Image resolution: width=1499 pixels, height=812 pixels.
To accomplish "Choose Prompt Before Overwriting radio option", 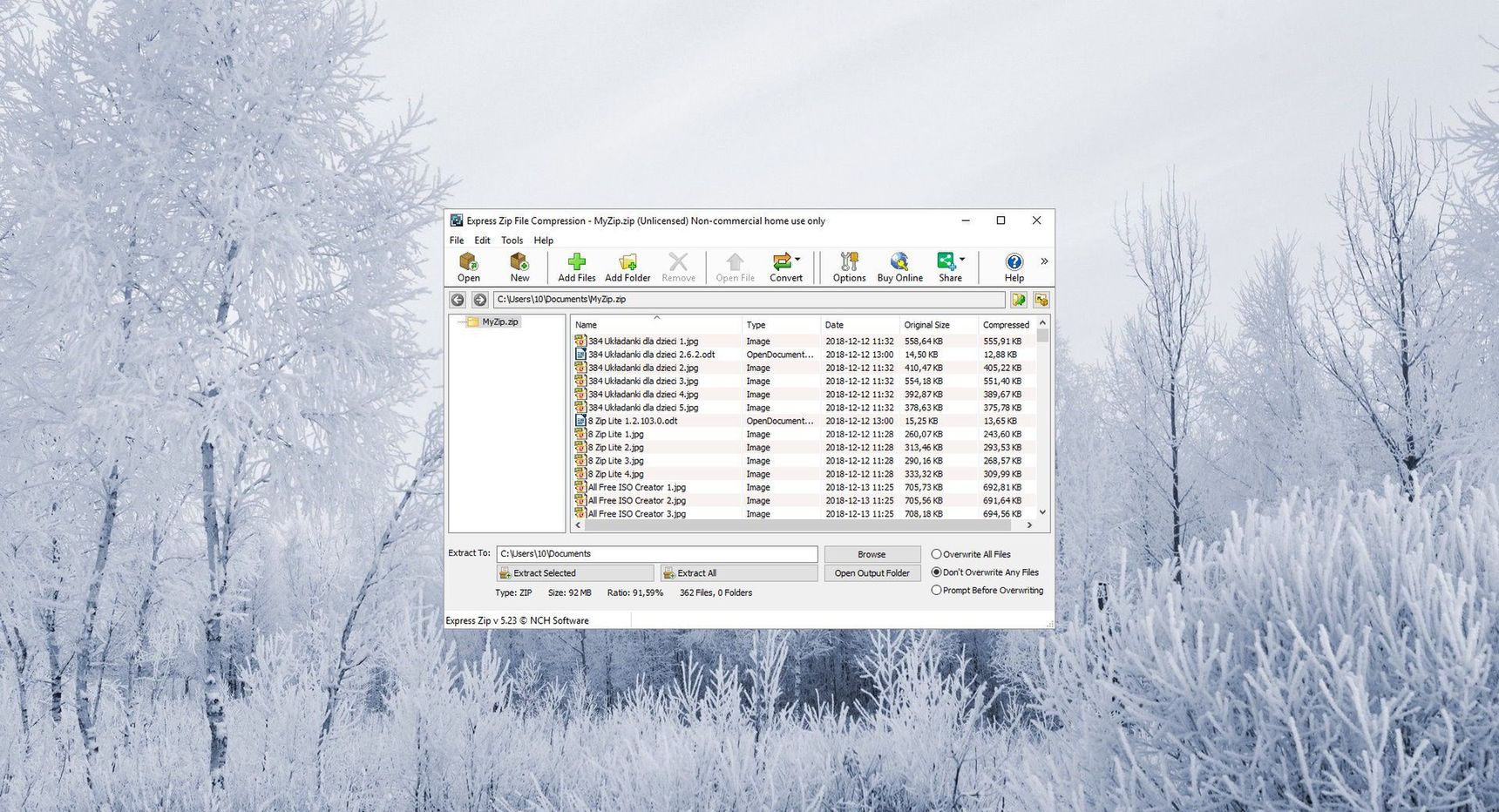I will [936, 590].
